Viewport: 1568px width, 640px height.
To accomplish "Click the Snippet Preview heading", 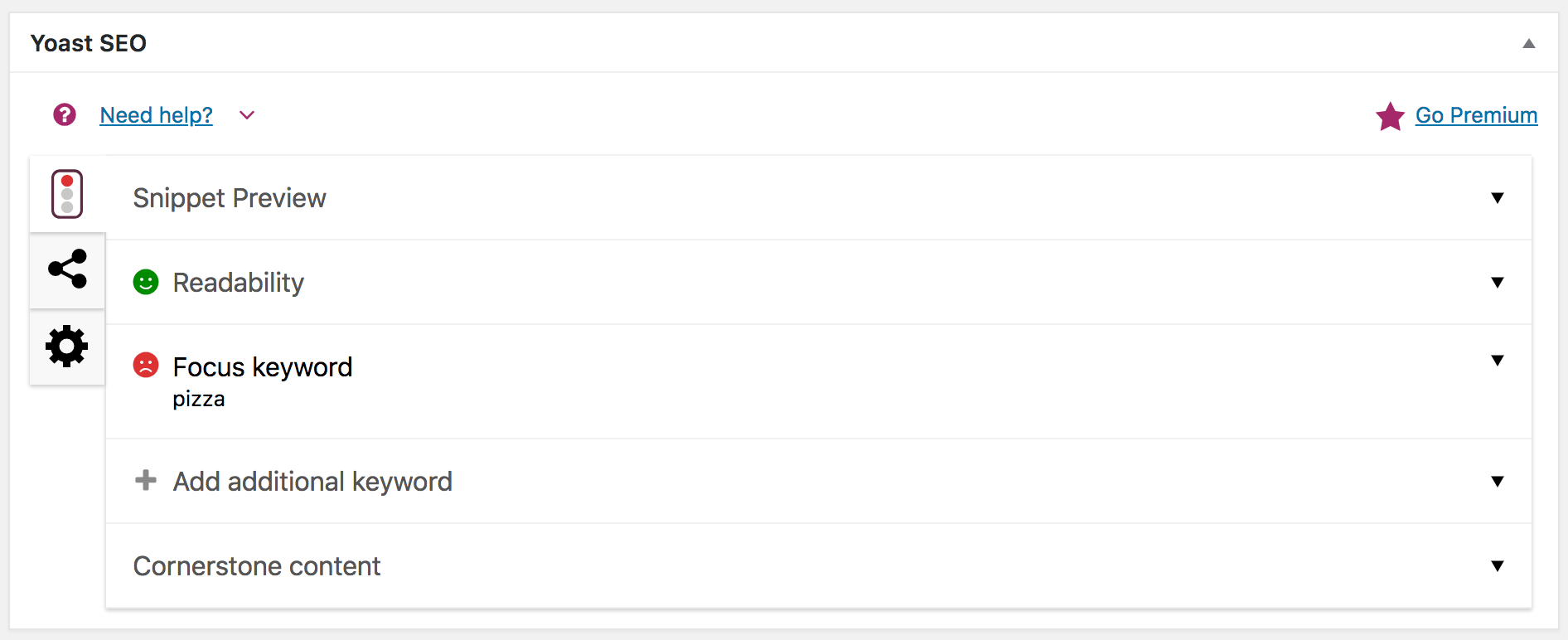I will 230,198.
